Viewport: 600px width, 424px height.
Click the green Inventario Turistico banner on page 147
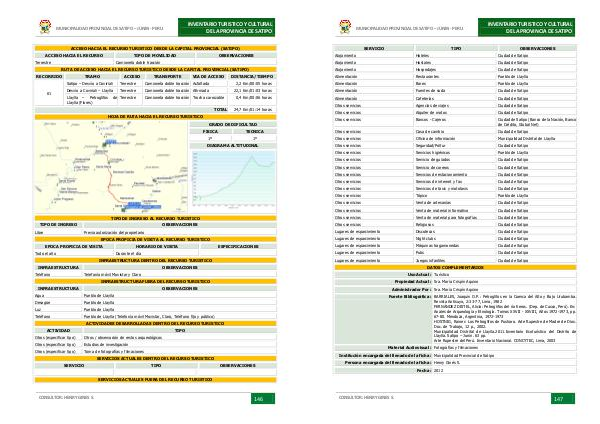527,27
